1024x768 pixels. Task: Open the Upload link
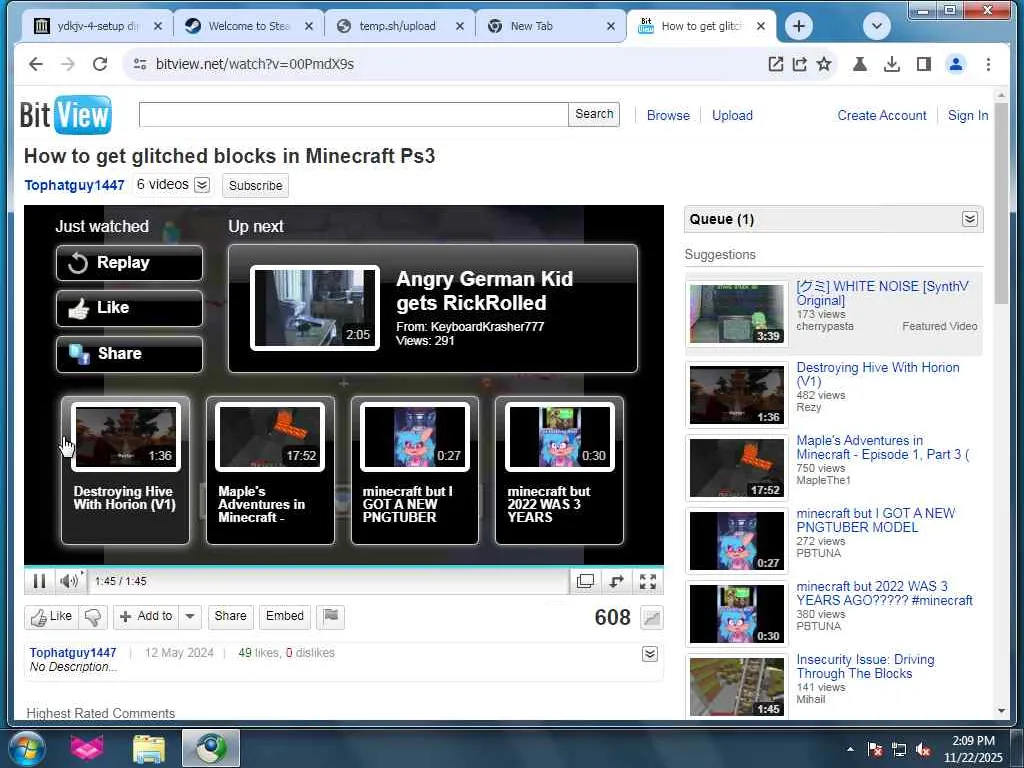(x=732, y=116)
